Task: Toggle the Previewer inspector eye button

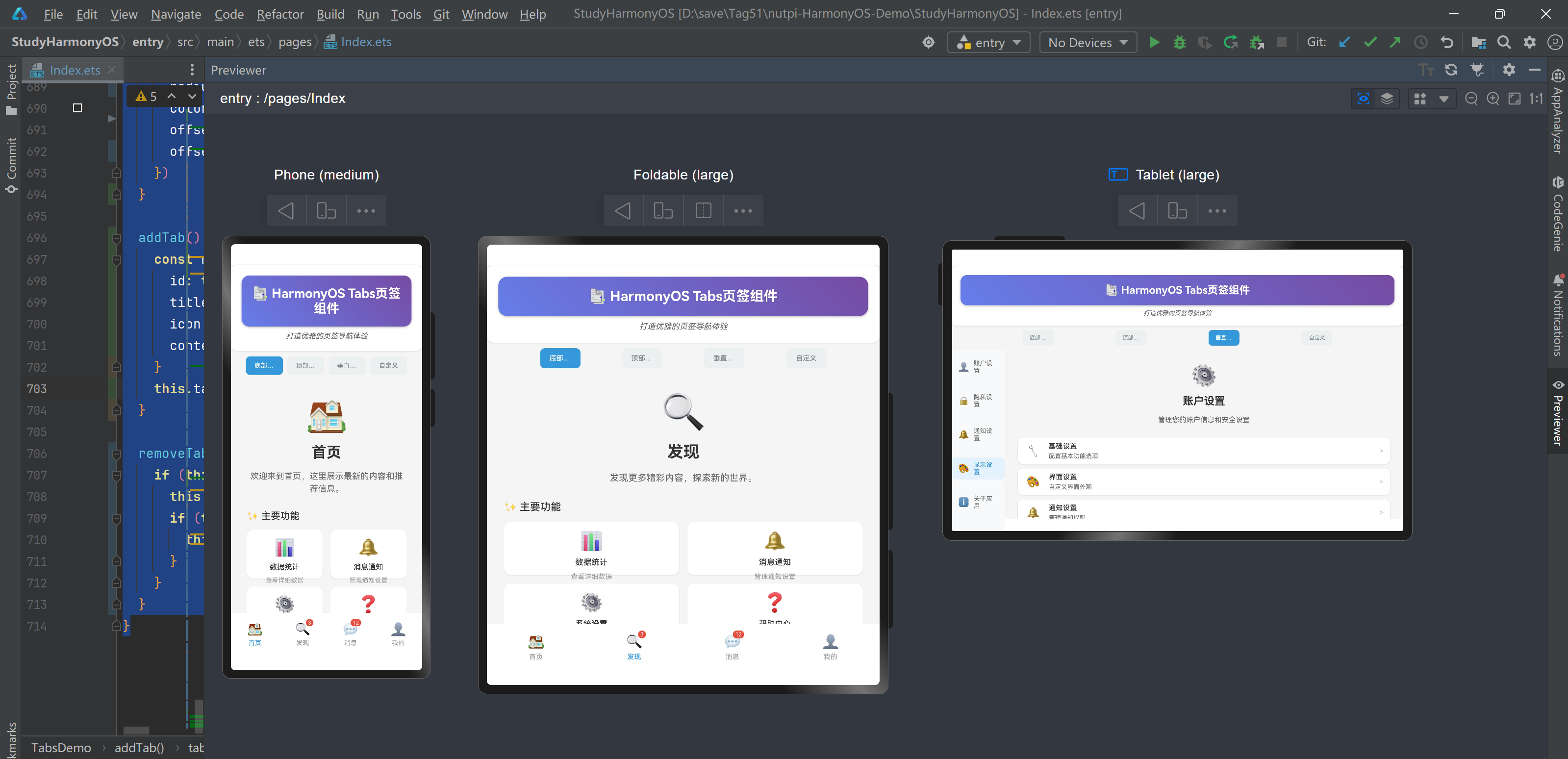Action: tap(1363, 99)
